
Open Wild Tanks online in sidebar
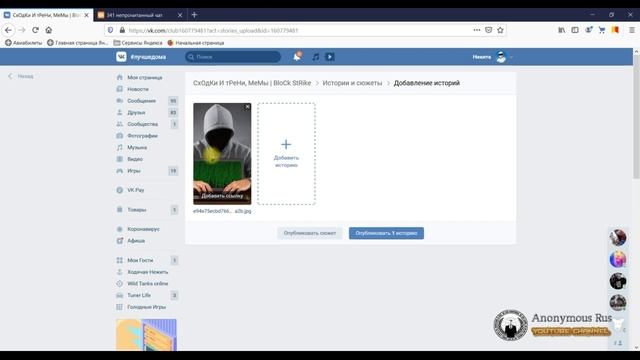click(147, 284)
